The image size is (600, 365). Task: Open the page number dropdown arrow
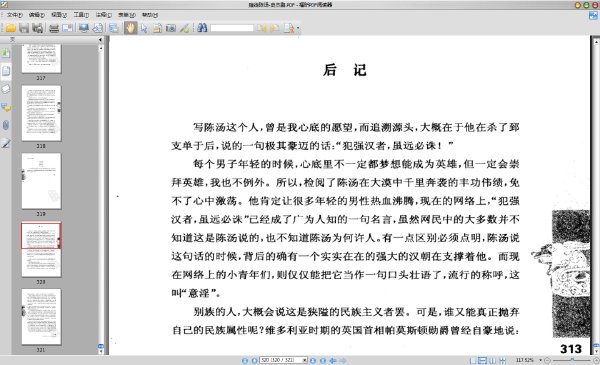pos(305,360)
